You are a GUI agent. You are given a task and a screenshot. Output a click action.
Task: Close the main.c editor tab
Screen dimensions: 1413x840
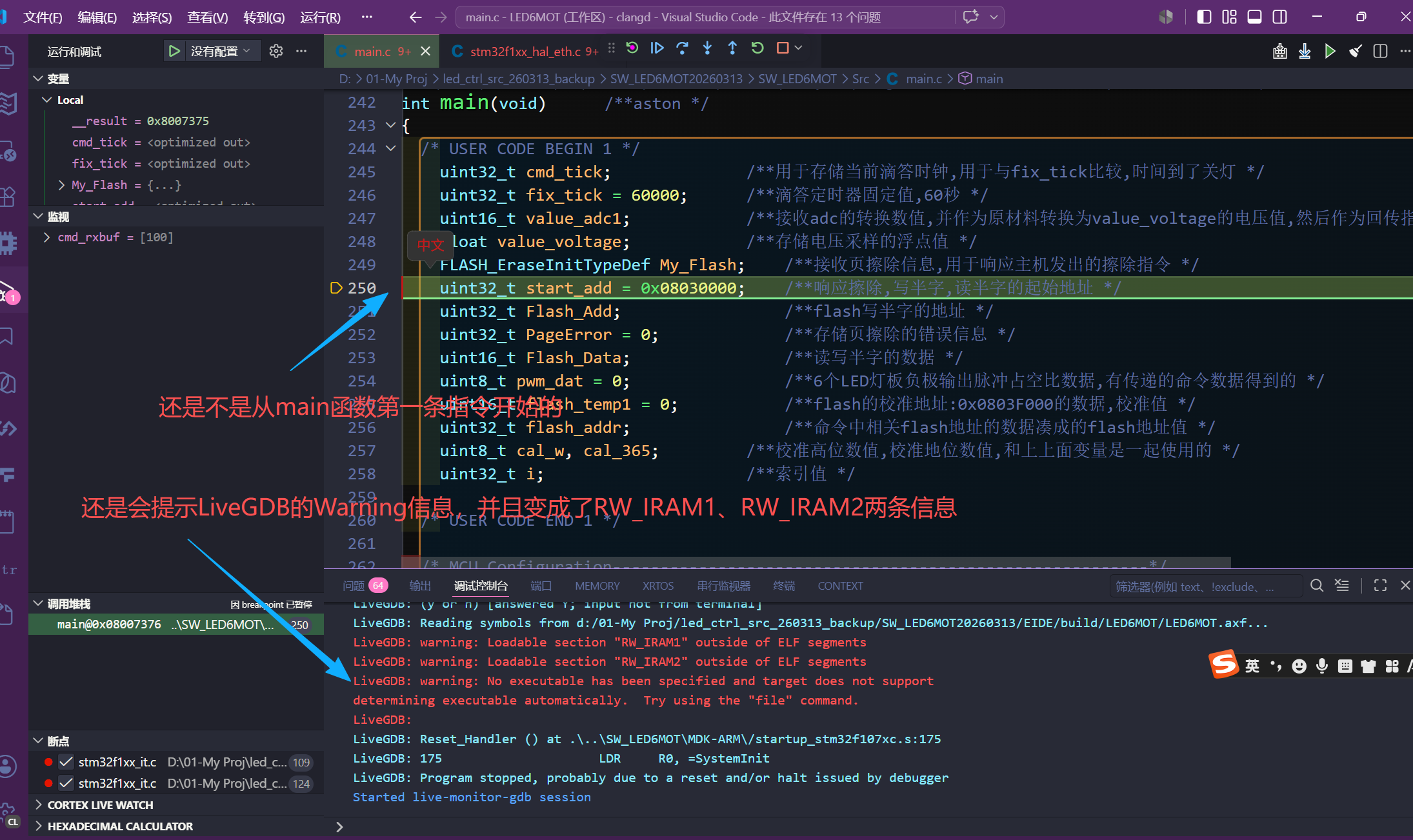tap(426, 52)
